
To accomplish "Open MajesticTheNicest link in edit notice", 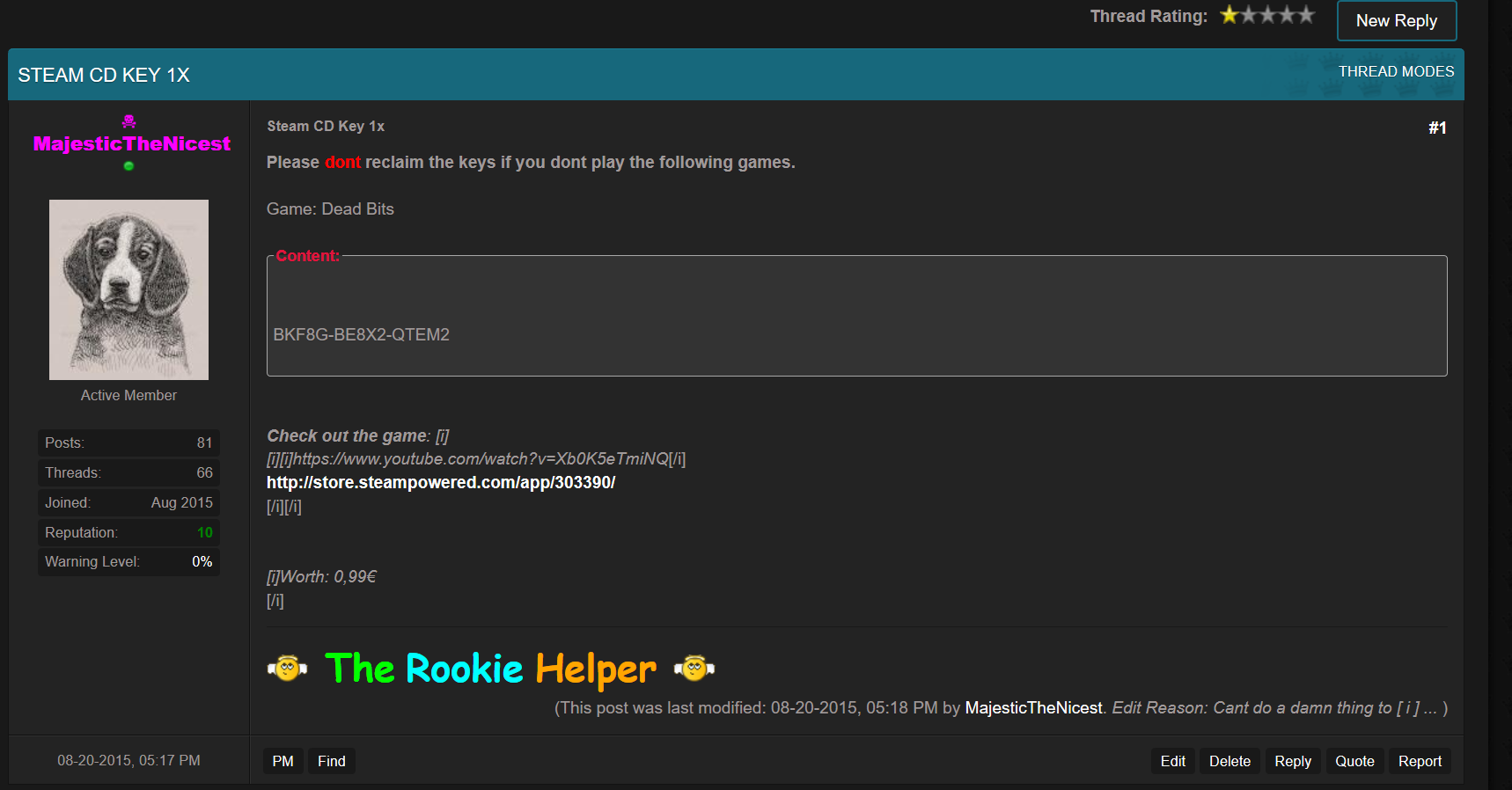I will point(1033,708).
